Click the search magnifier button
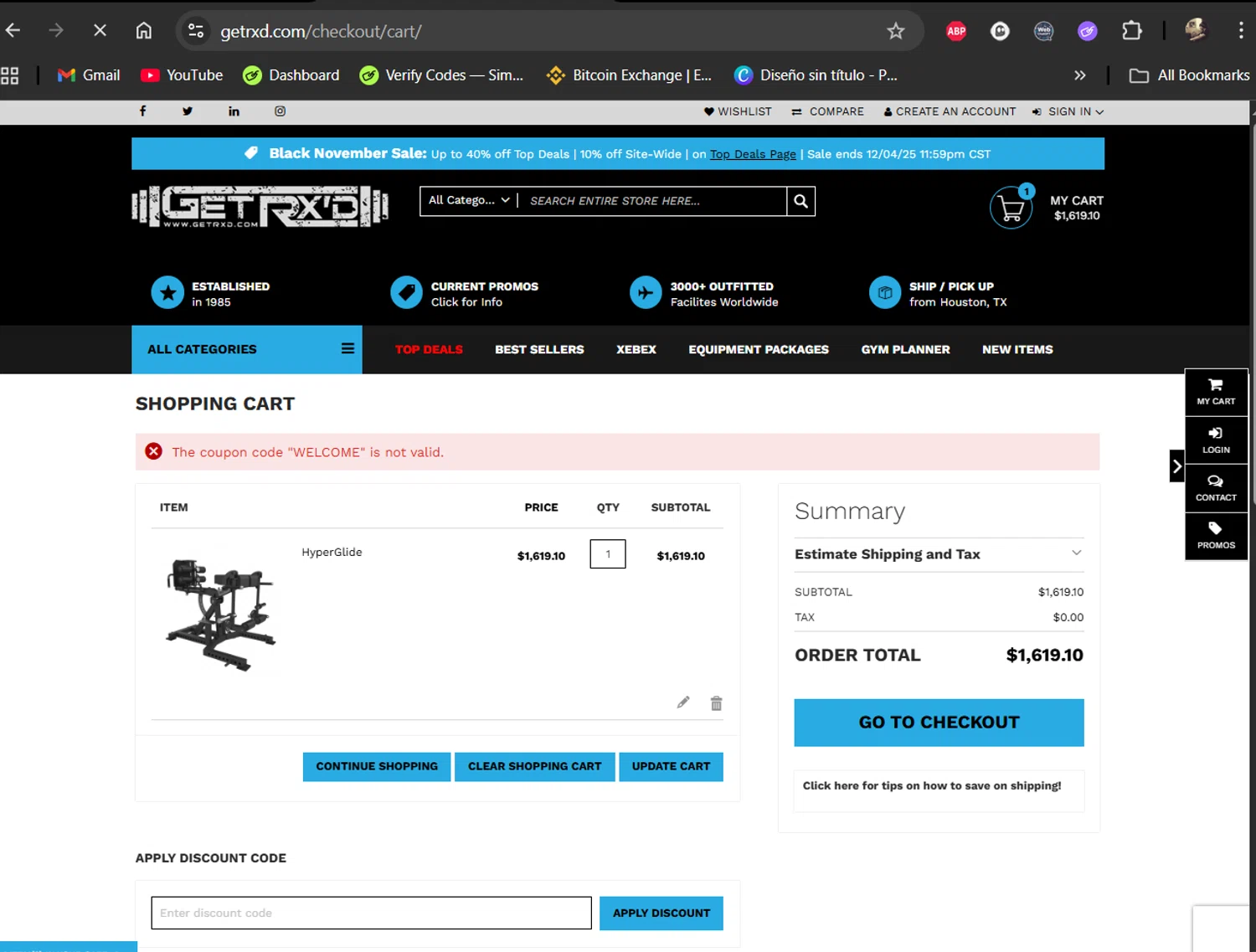 [x=800, y=201]
